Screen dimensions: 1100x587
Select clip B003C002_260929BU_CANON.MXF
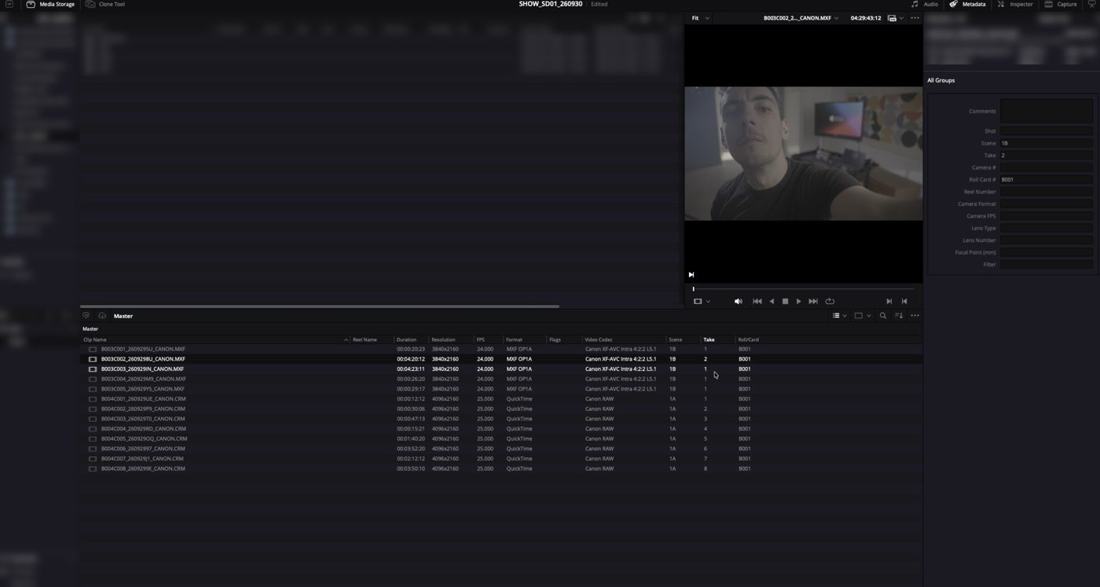pyautogui.click(x=143, y=359)
